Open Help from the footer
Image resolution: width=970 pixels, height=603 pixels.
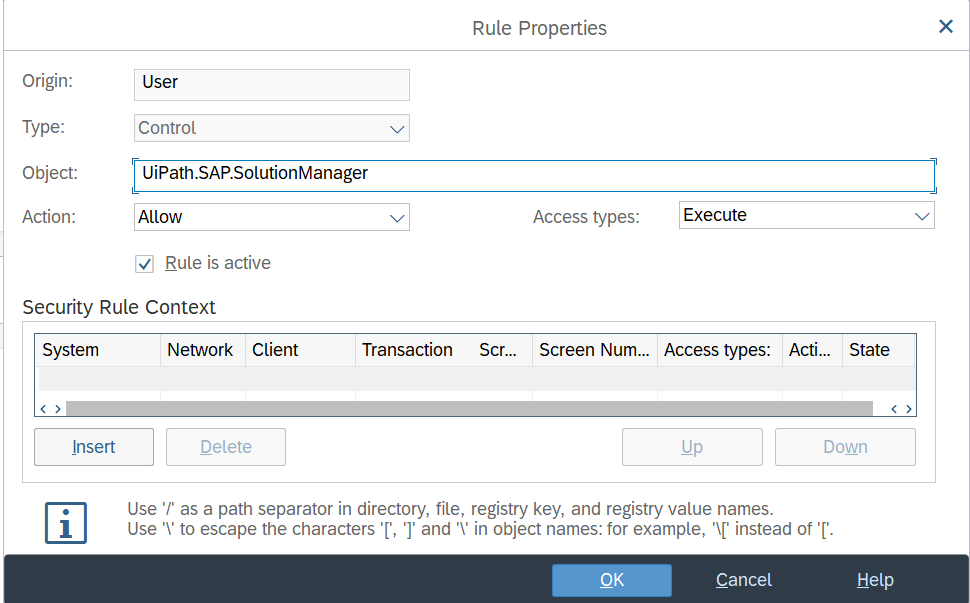point(875,580)
